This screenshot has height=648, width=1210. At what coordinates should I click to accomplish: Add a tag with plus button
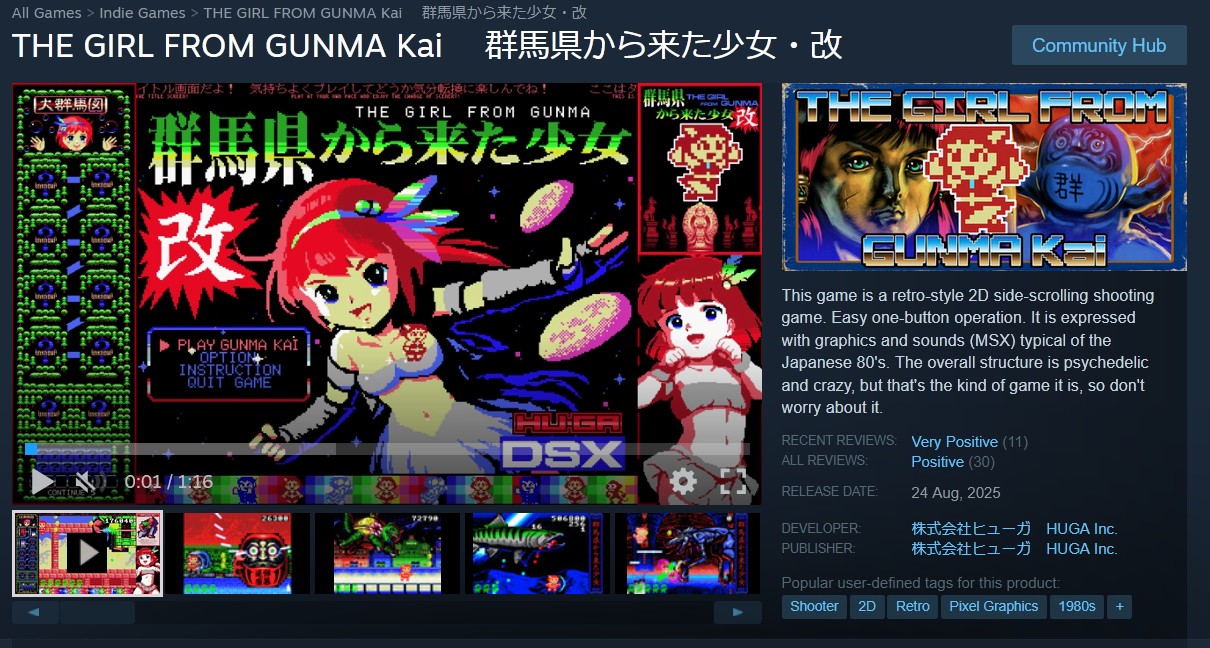click(x=1120, y=606)
